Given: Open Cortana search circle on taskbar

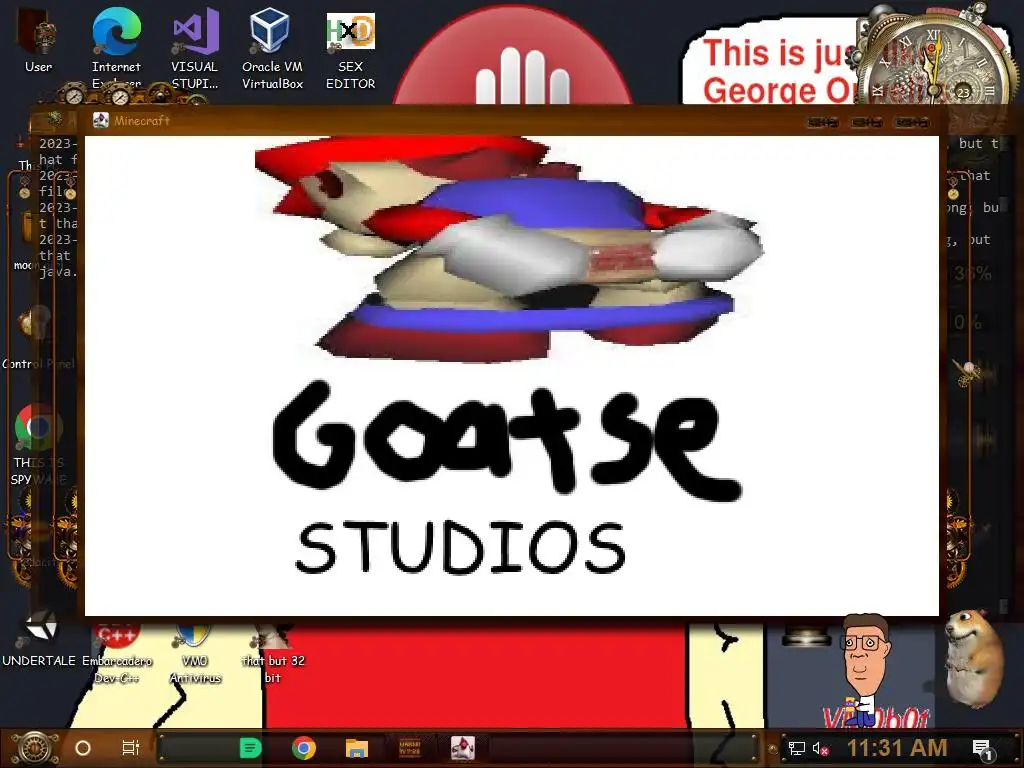Looking at the screenshot, I should click(x=83, y=748).
